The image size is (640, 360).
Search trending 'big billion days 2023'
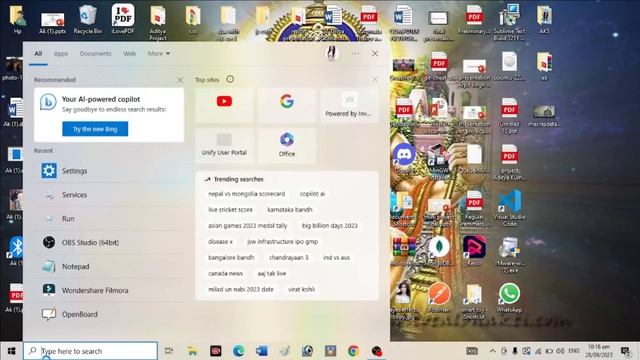330,226
